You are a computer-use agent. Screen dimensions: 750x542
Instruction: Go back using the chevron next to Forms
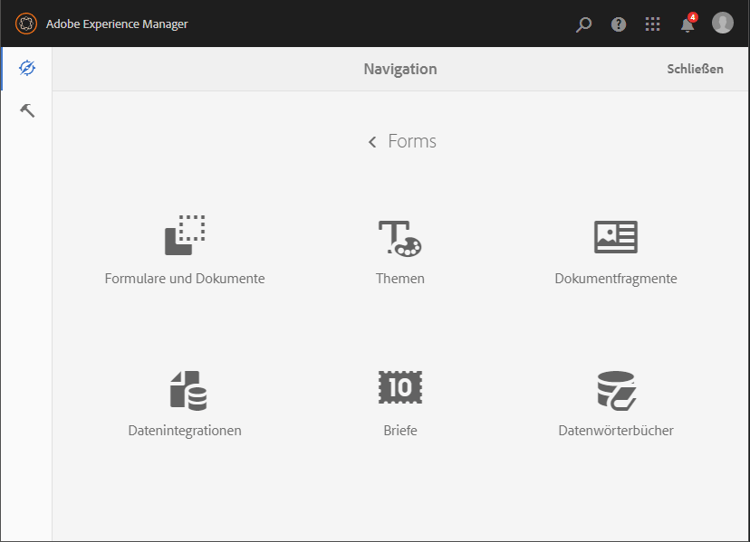pos(372,142)
